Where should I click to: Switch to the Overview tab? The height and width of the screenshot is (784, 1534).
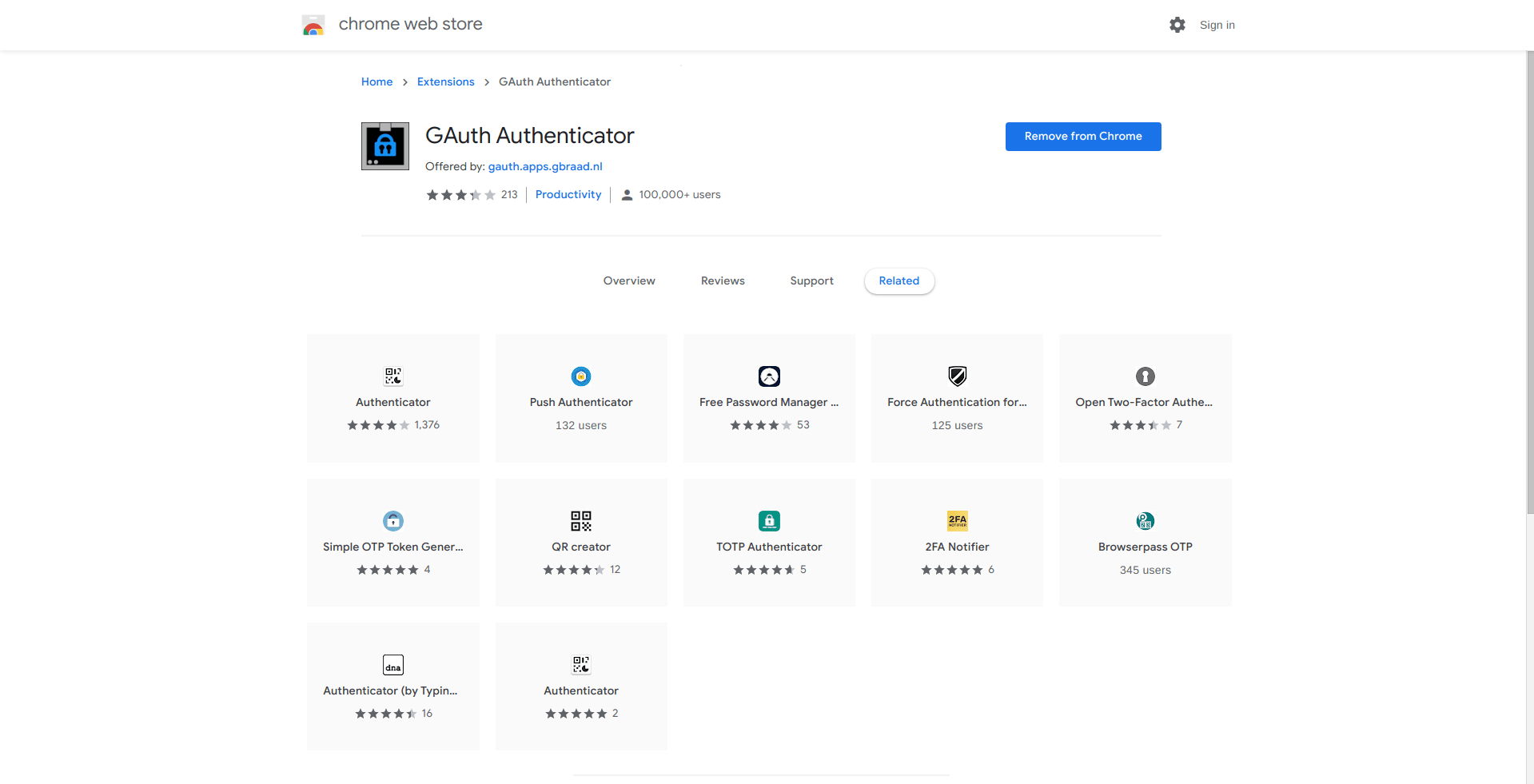click(x=629, y=281)
